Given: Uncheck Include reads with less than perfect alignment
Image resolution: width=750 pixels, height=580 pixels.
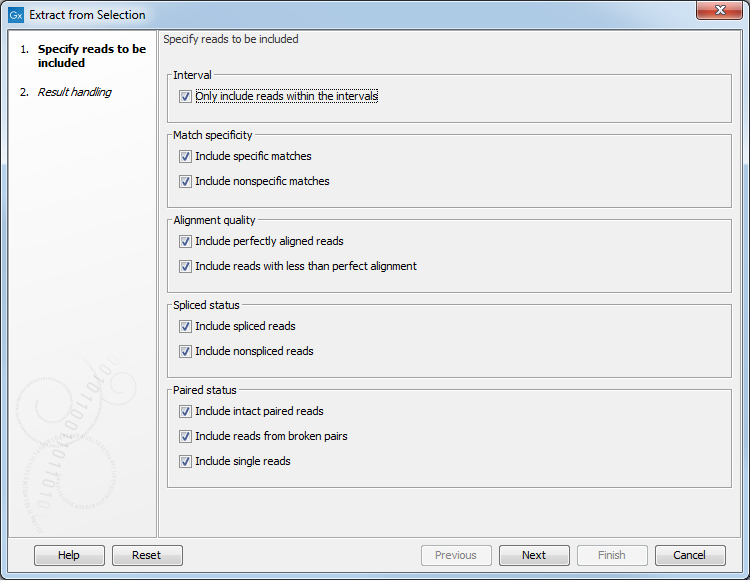Looking at the screenshot, I should click(186, 267).
